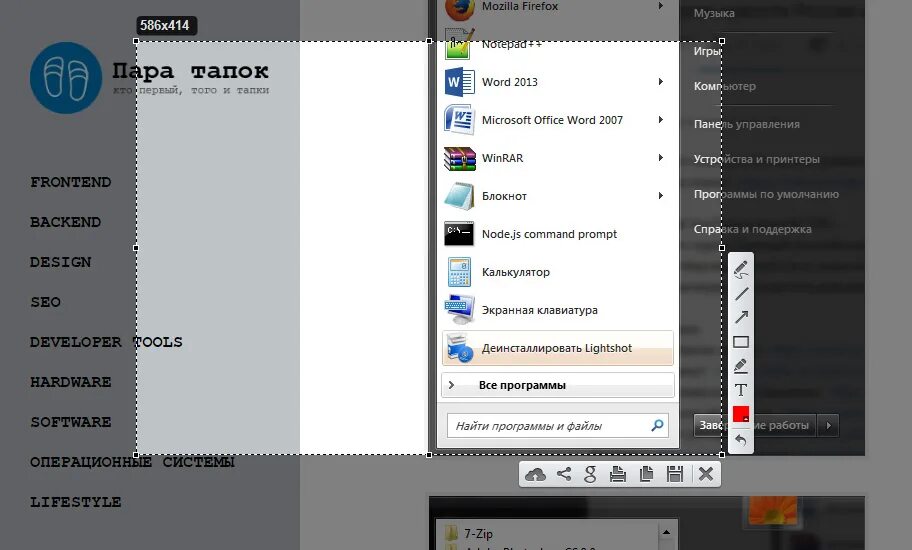Upload screenshot to the cloud
The width and height of the screenshot is (912, 550).
535,474
